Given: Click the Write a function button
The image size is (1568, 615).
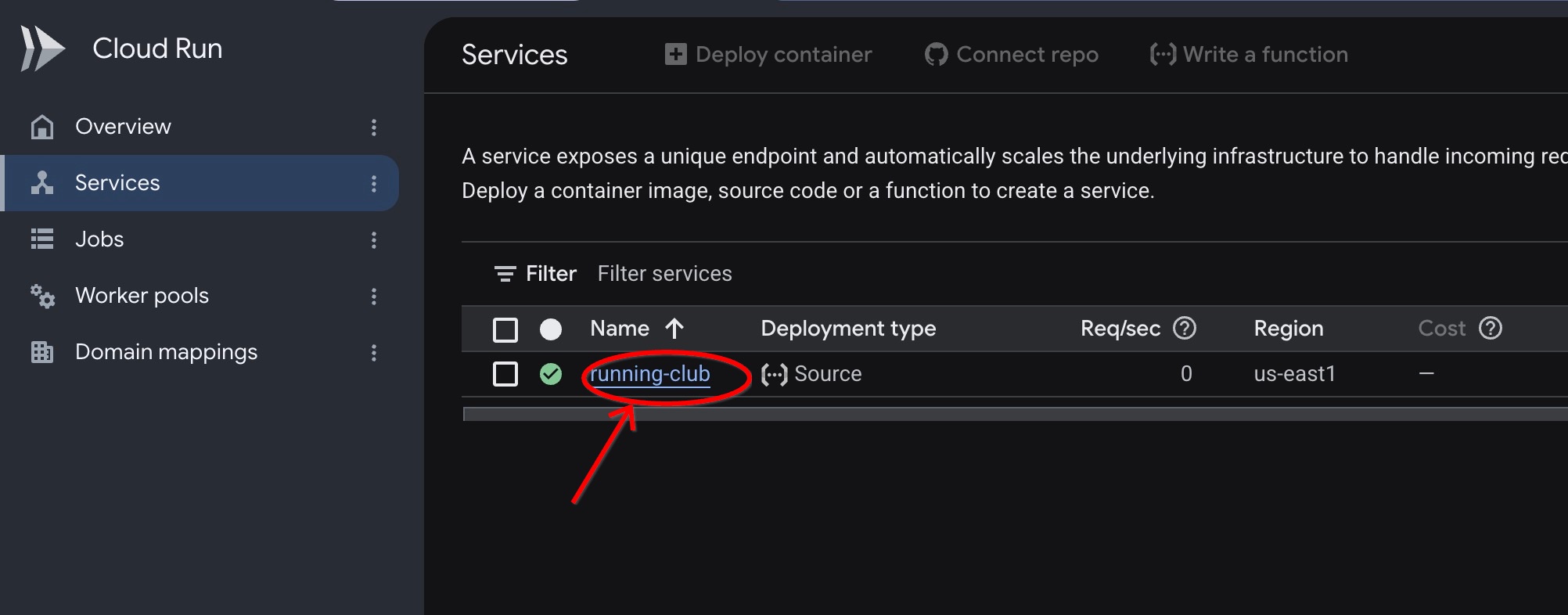Looking at the screenshot, I should click(x=1249, y=55).
